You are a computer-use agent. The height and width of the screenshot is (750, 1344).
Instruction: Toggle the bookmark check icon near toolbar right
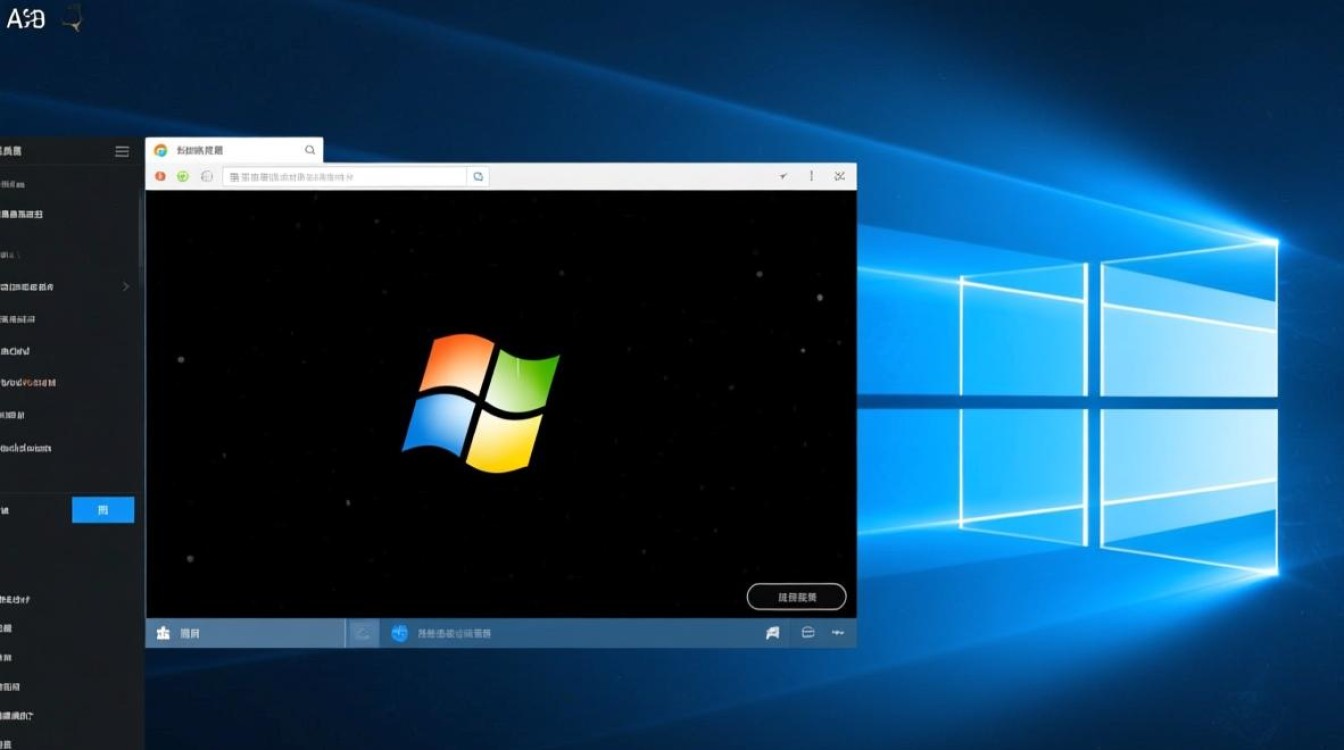(782, 175)
